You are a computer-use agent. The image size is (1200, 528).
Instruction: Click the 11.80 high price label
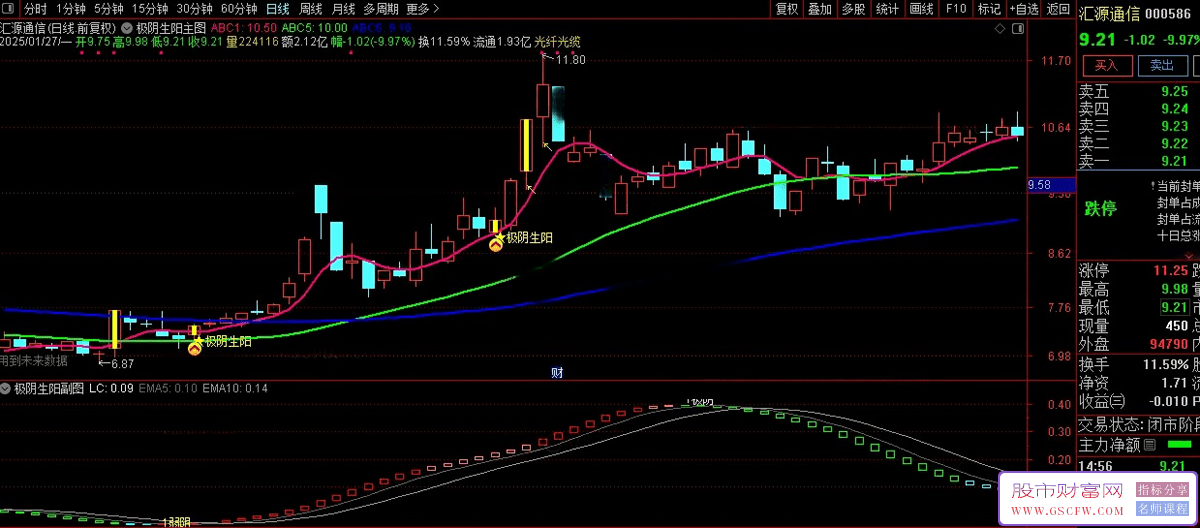tap(571, 60)
